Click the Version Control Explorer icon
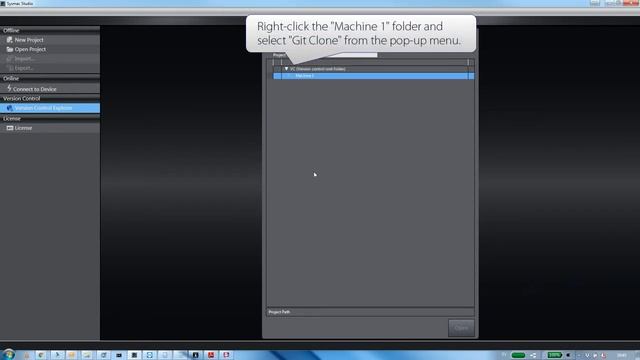Image resolution: width=640 pixels, height=360 pixels. [x=9, y=108]
